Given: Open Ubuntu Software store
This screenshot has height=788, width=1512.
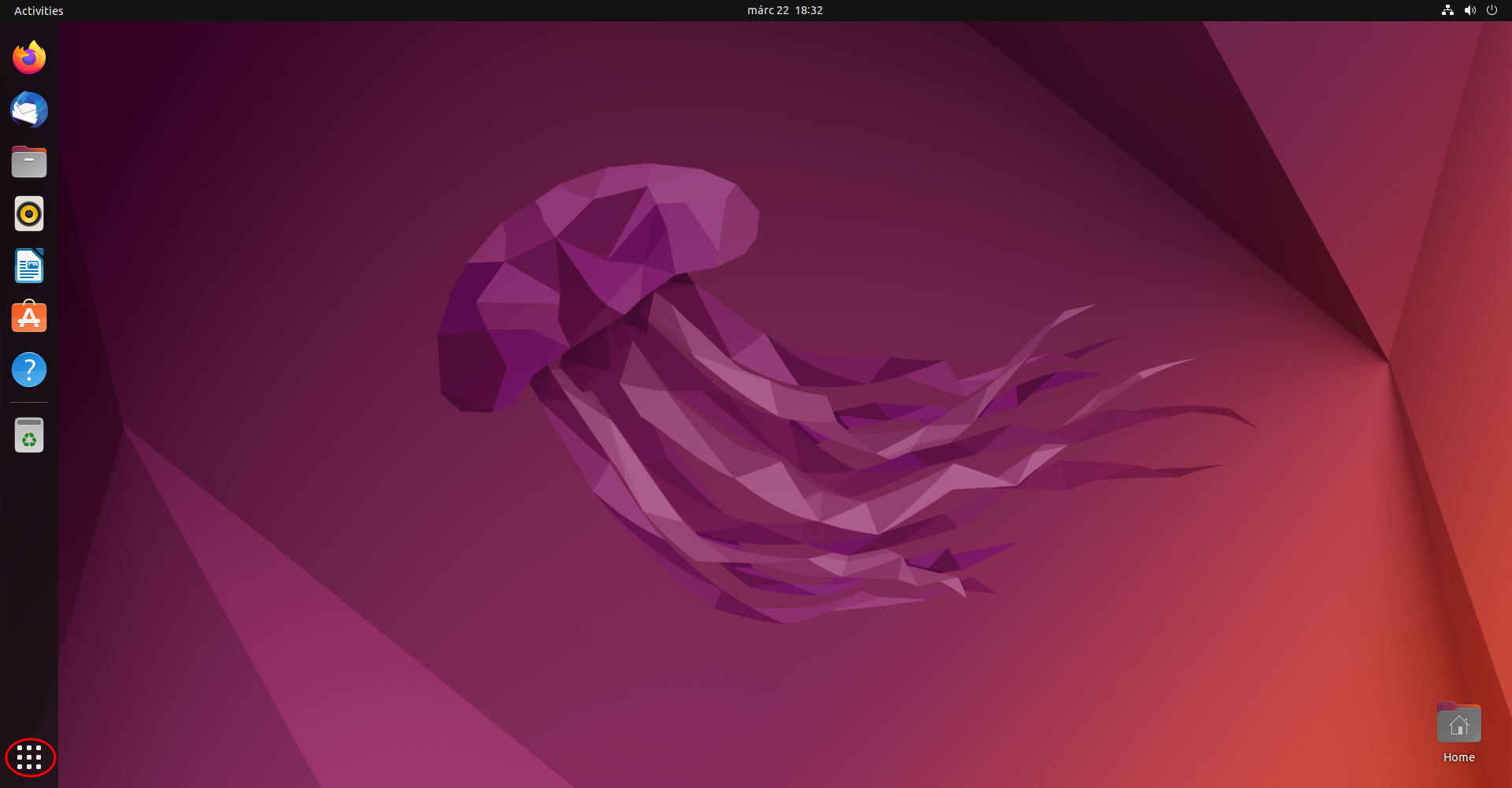Looking at the screenshot, I should pyautogui.click(x=29, y=317).
